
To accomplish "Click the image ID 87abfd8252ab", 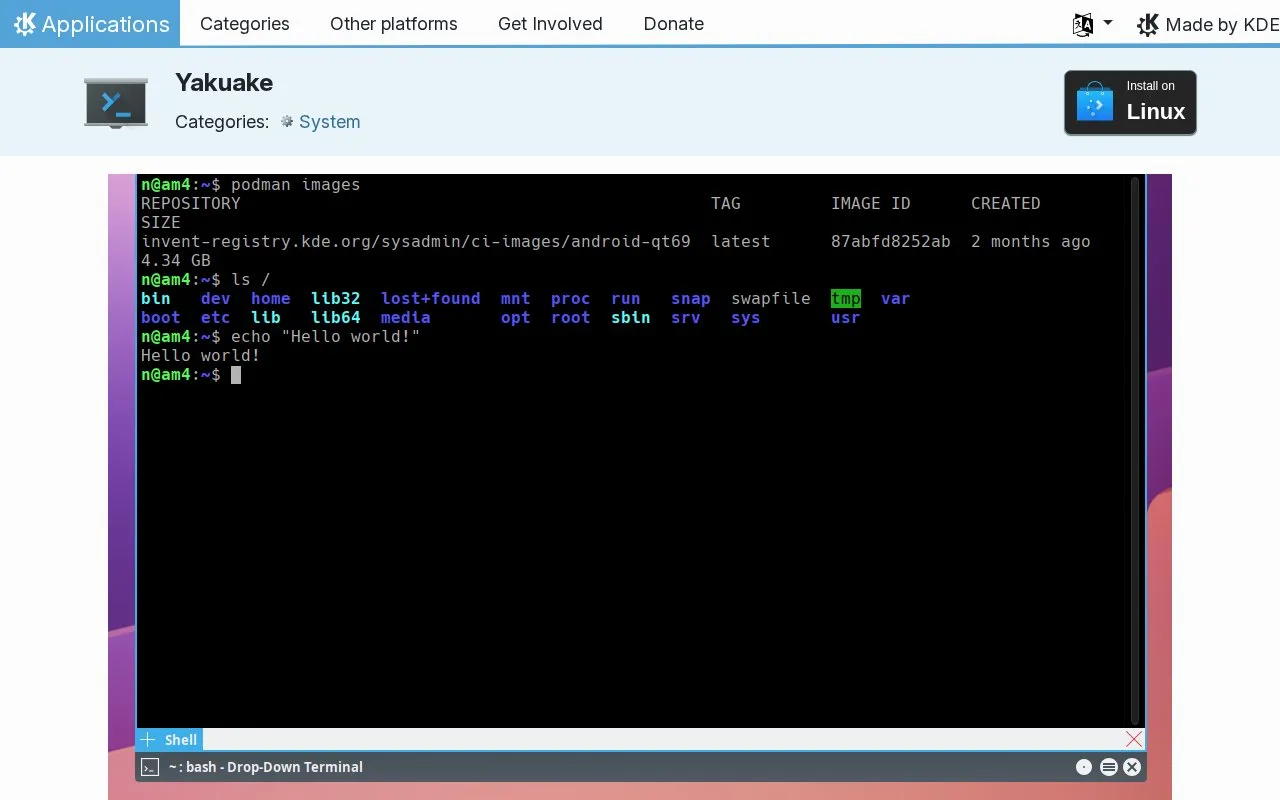I will pyautogui.click(x=891, y=242).
